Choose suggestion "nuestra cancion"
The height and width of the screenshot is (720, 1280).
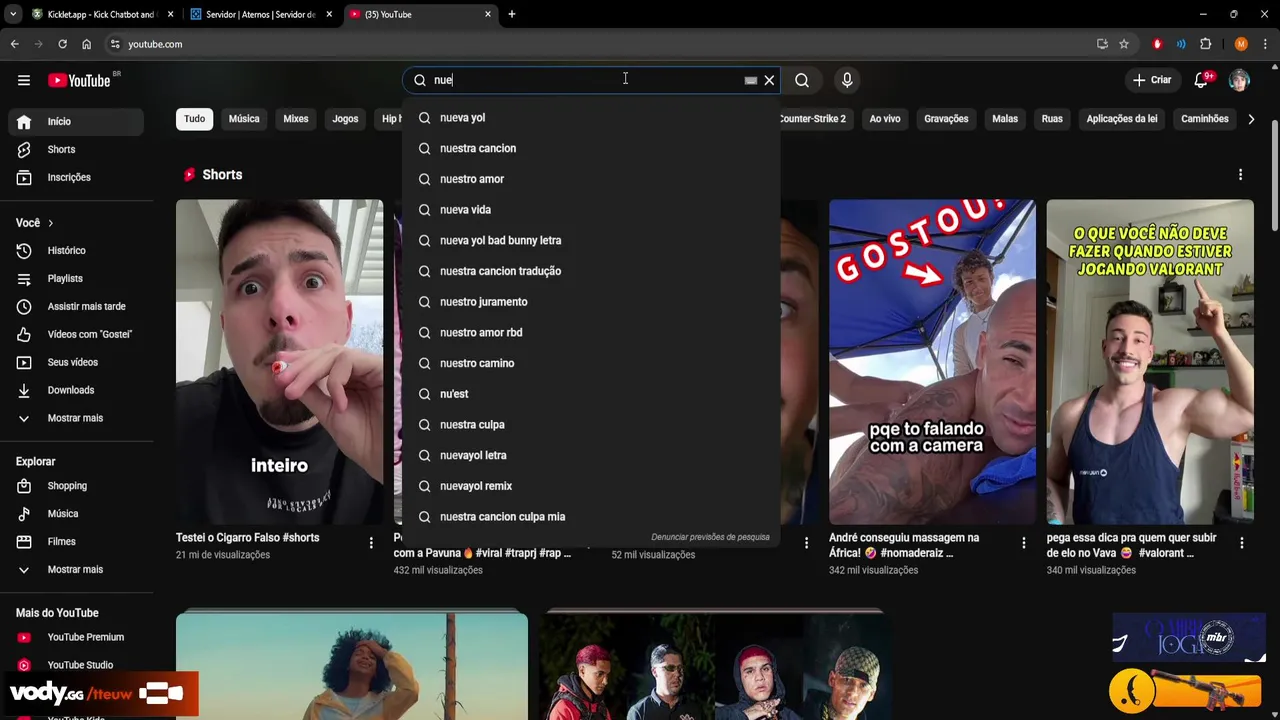click(590, 148)
